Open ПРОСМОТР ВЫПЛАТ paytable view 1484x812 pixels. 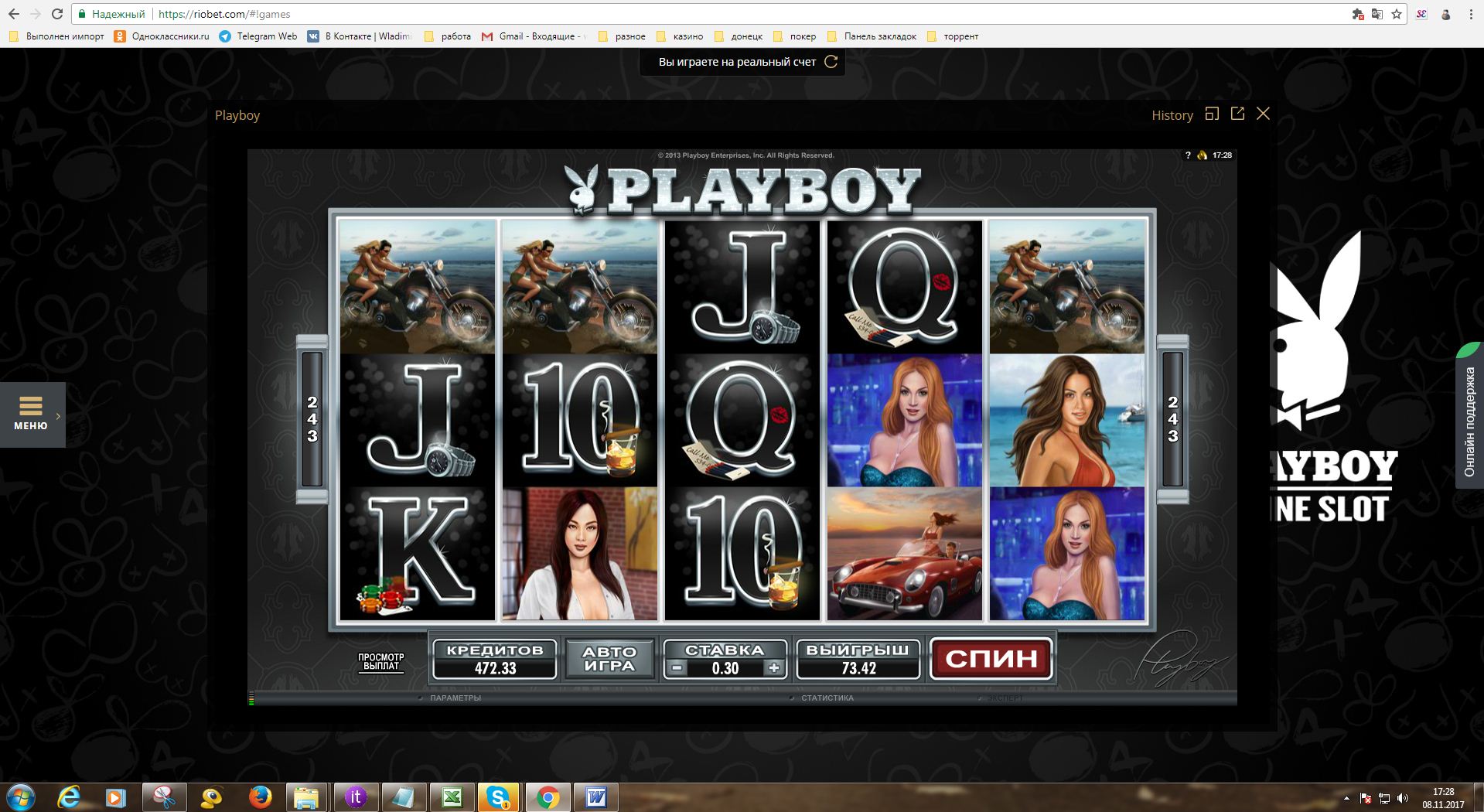[380, 661]
